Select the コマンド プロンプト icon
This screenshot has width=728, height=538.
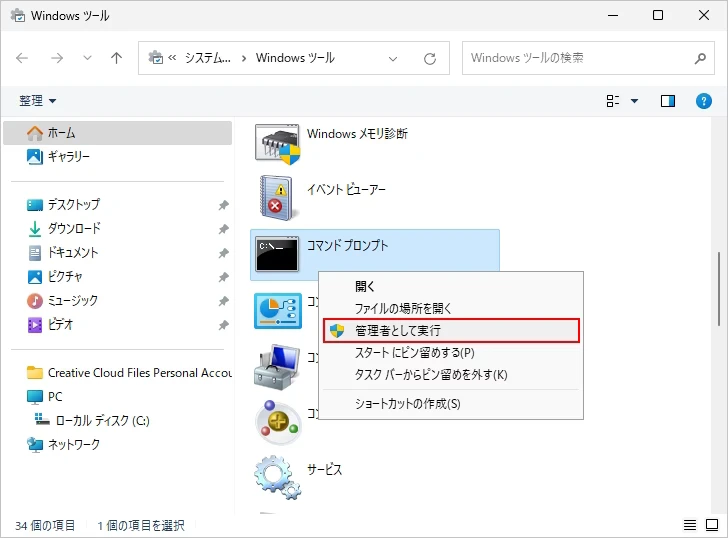coord(277,254)
